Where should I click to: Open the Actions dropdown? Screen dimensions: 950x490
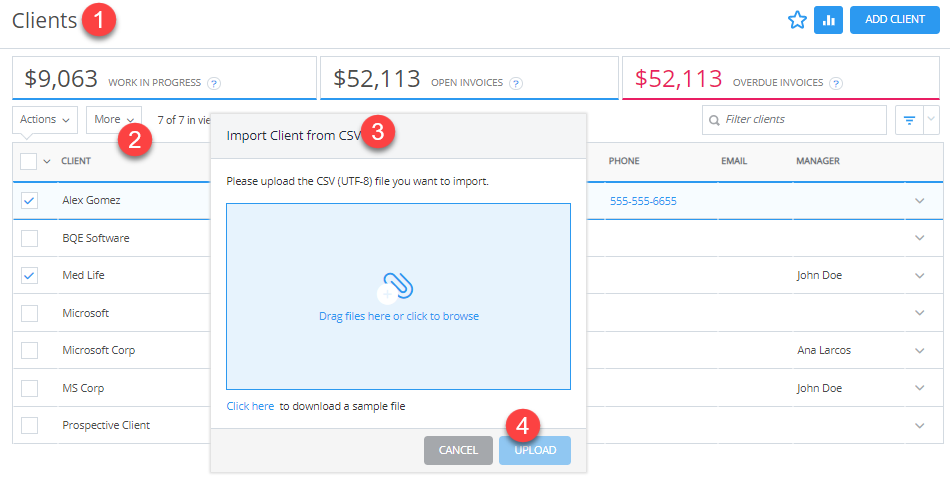45,119
